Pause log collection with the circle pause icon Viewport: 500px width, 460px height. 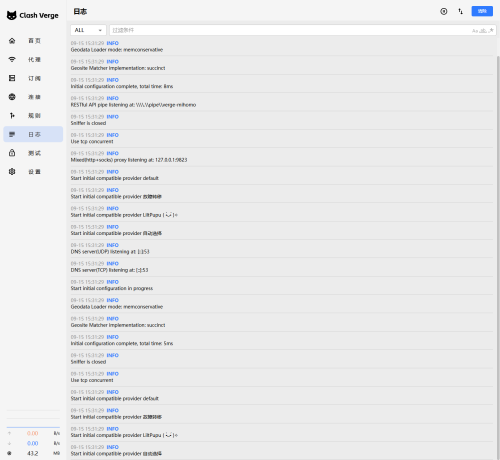point(444,11)
